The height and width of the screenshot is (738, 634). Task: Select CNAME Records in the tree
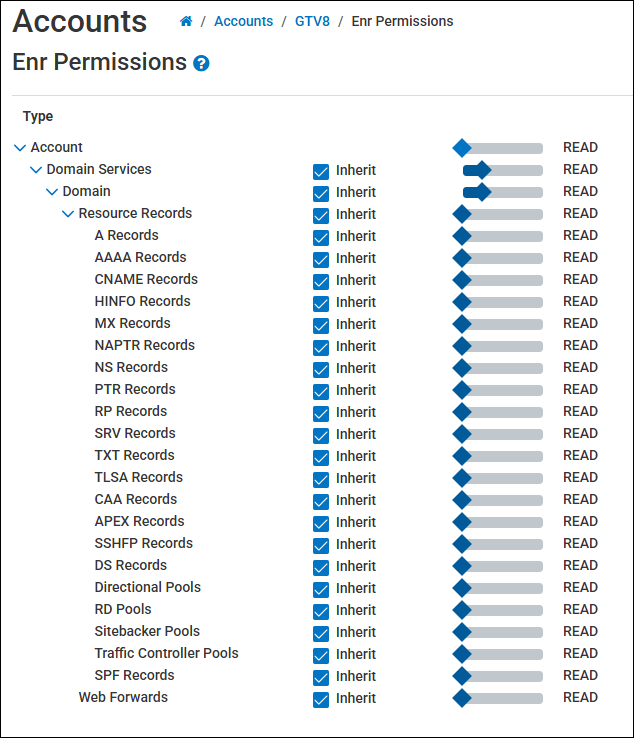[x=146, y=279]
